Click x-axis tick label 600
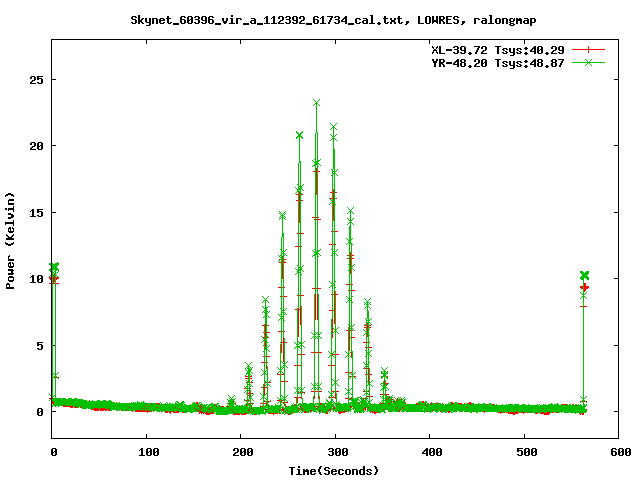640x480 pixels. point(621,452)
